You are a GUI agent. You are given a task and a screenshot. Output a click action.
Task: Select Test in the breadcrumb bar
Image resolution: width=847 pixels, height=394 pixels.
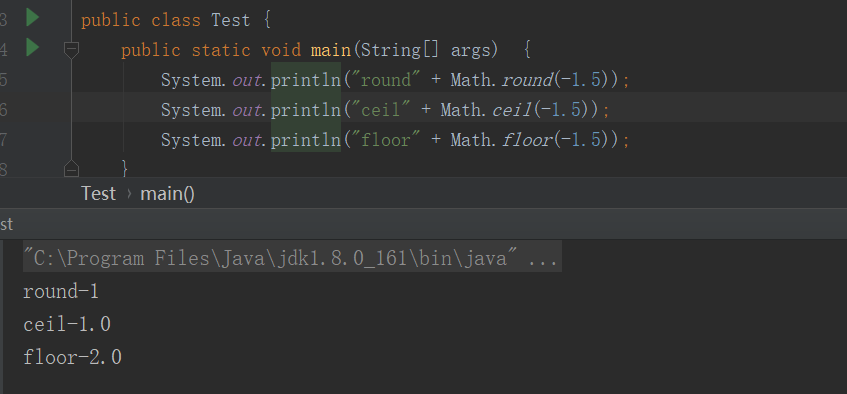click(x=98, y=193)
